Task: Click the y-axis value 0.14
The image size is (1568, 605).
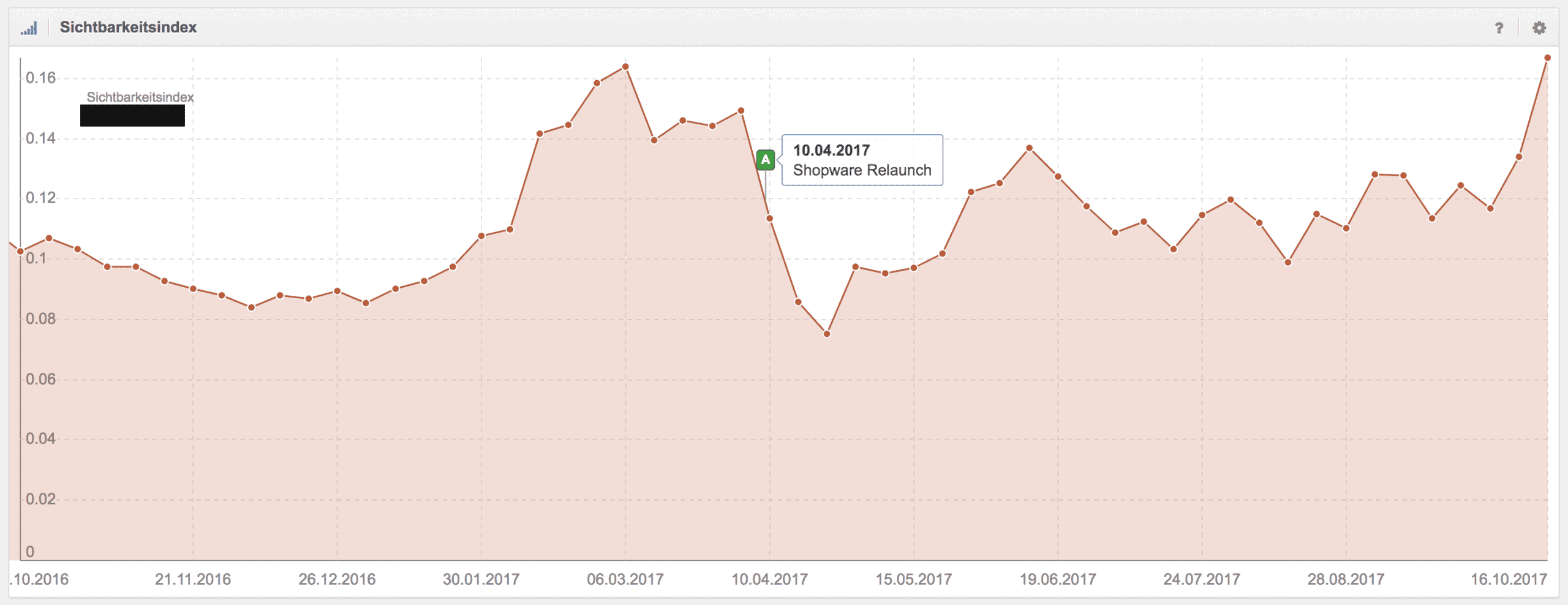Action: click(x=41, y=138)
